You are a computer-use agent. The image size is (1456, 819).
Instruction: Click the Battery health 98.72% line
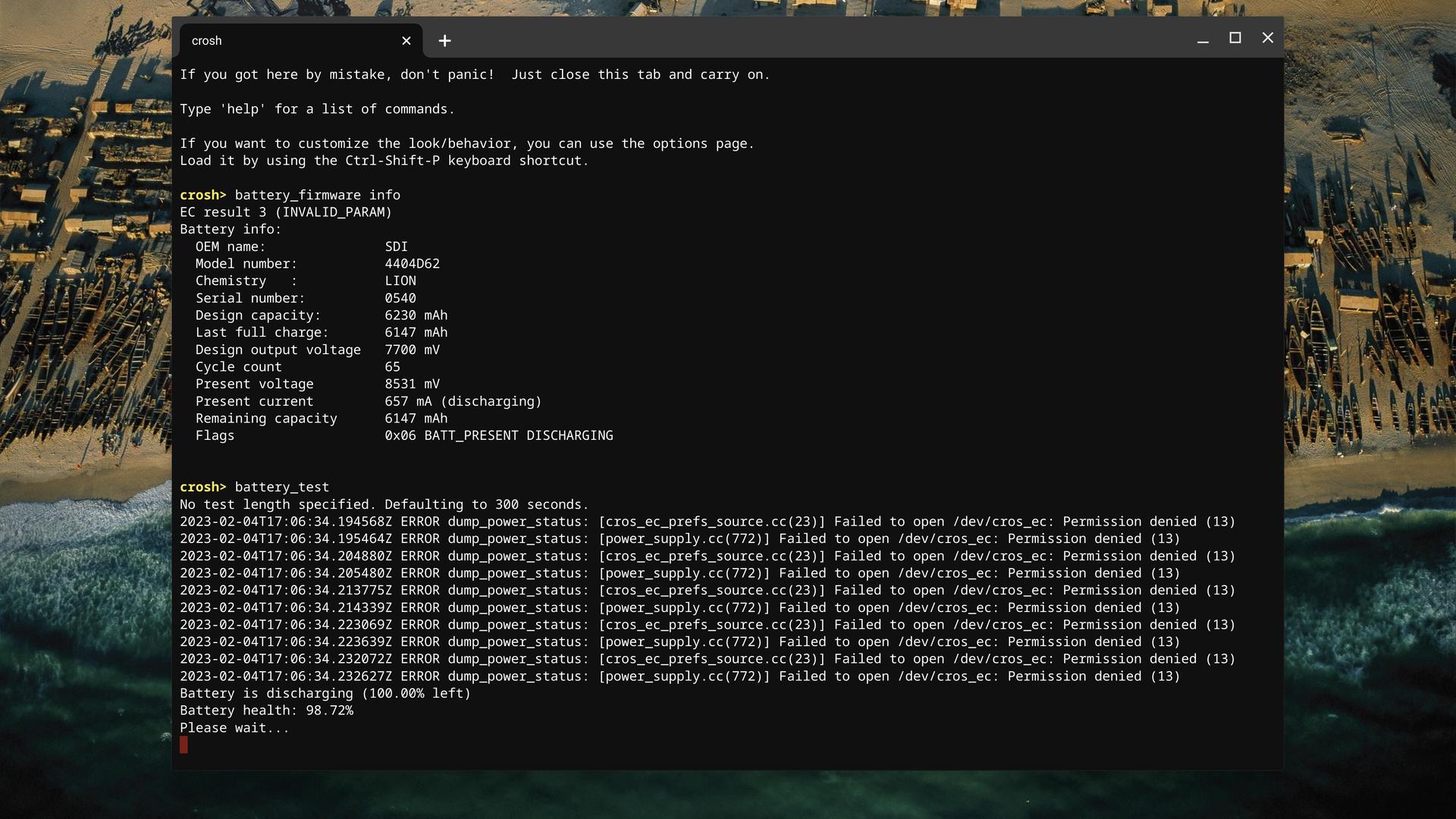266,711
